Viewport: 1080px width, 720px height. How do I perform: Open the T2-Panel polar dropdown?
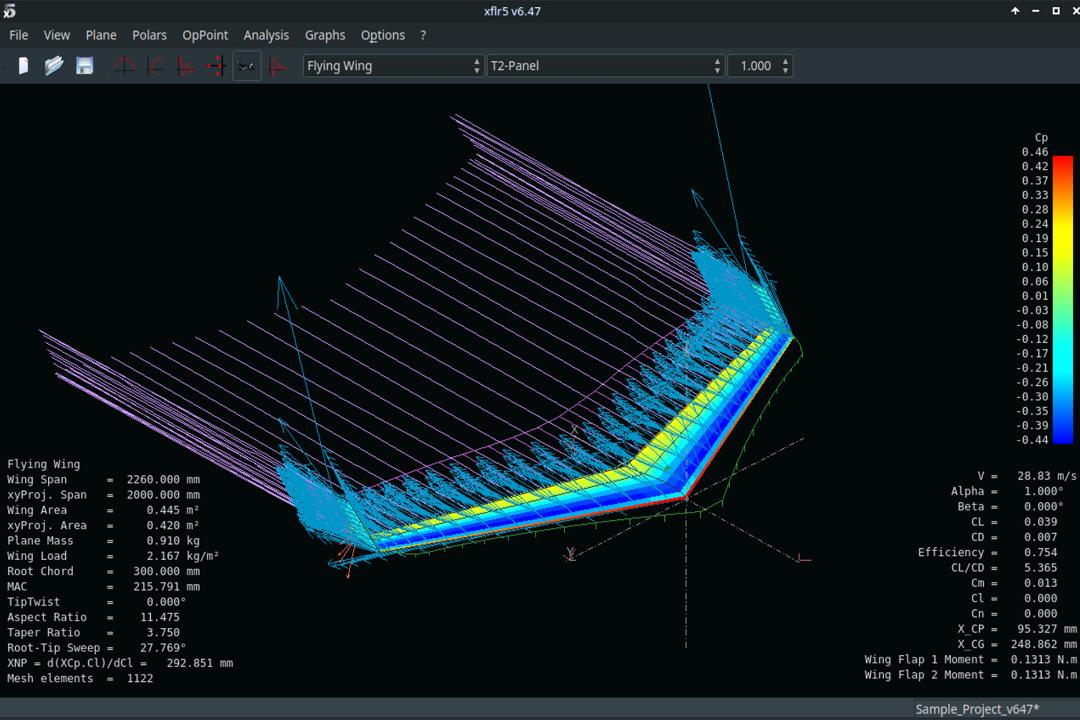605,66
